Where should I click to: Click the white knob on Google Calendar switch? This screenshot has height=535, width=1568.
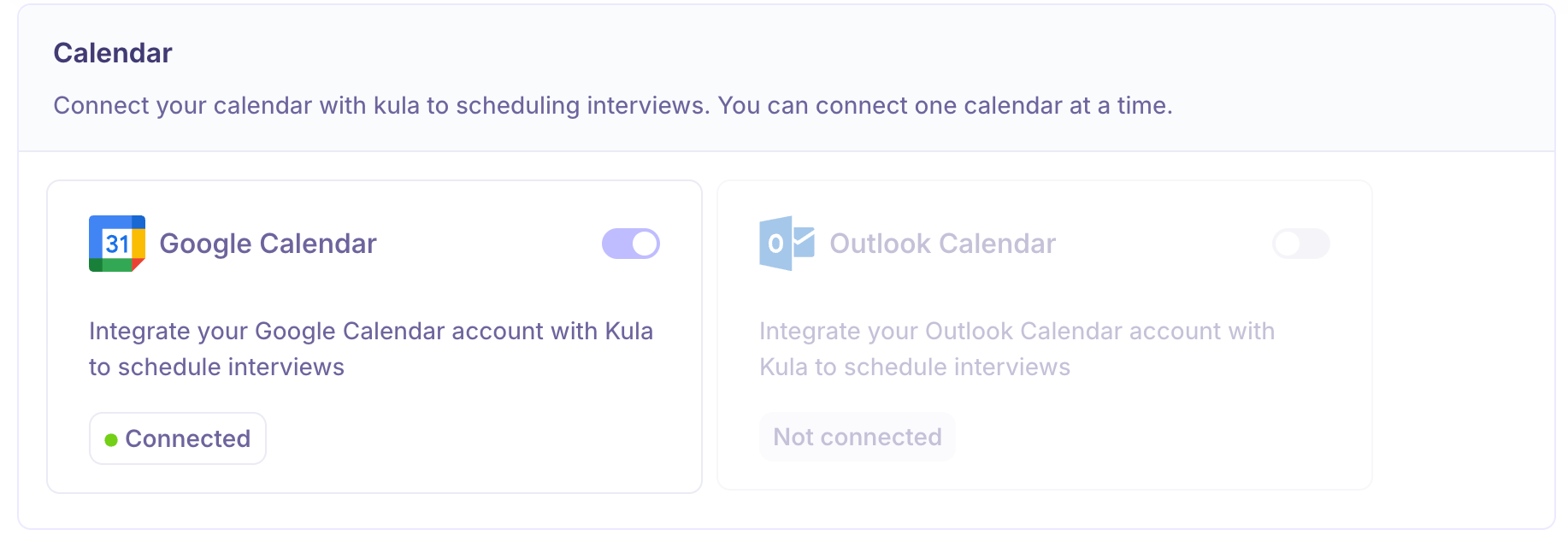pyautogui.click(x=645, y=244)
